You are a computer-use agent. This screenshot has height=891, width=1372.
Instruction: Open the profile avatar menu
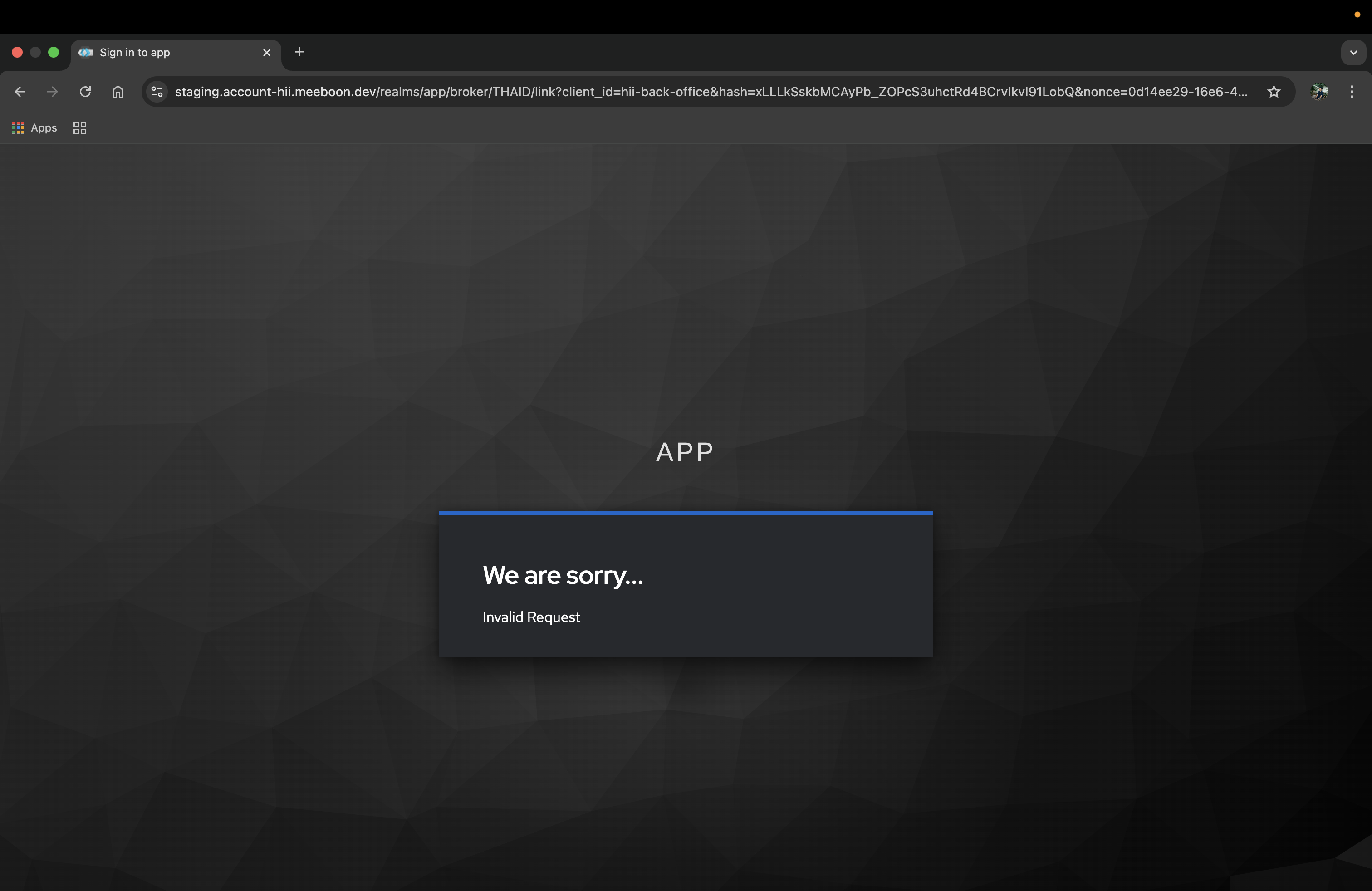pyautogui.click(x=1319, y=92)
